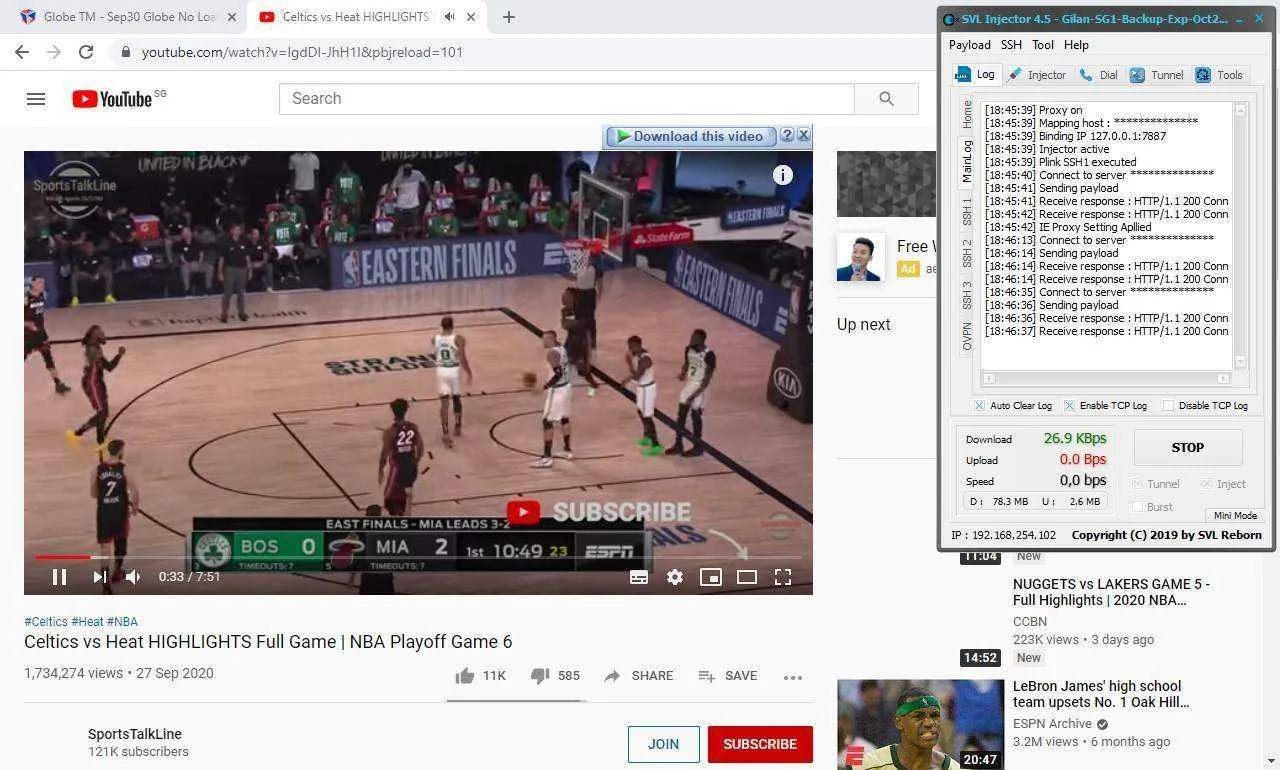Select the Home vertical tab

(967, 114)
